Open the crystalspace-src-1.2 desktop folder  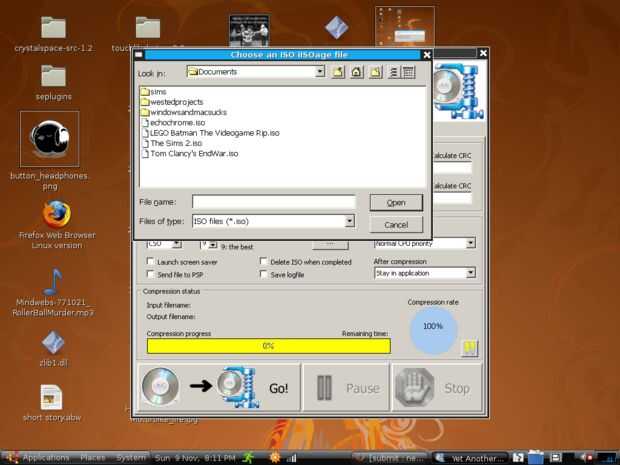coord(53,28)
